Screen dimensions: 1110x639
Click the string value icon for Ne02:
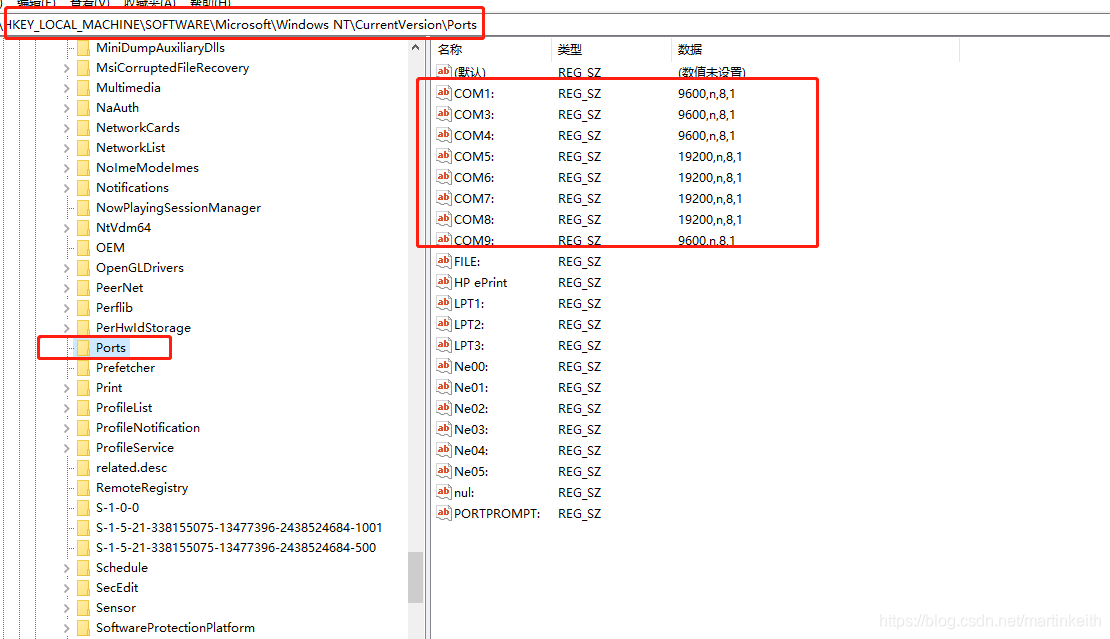click(x=444, y=408)
